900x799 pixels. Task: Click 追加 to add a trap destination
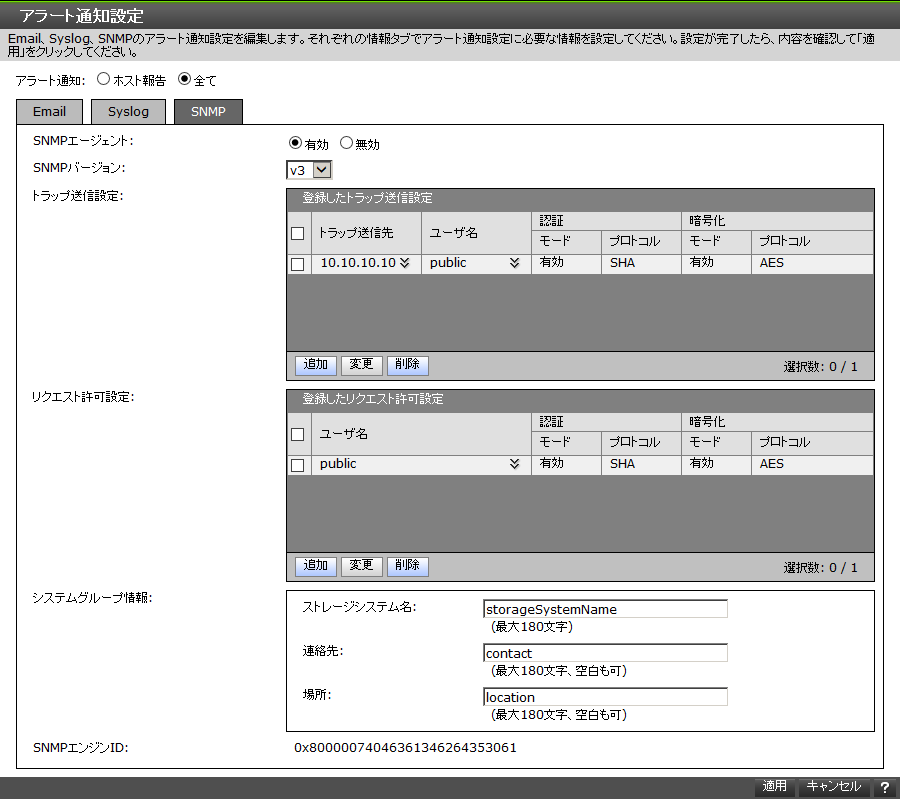(315, 364)
